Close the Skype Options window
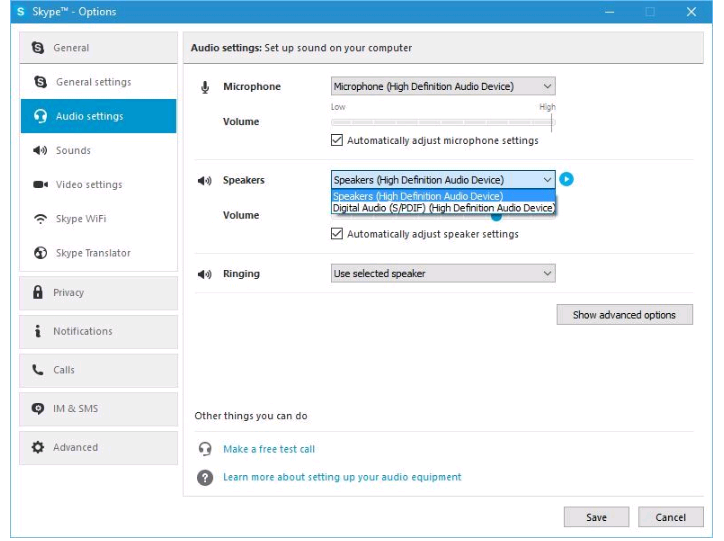This screenshot has width=724, height=541. [x=691, y=12]
